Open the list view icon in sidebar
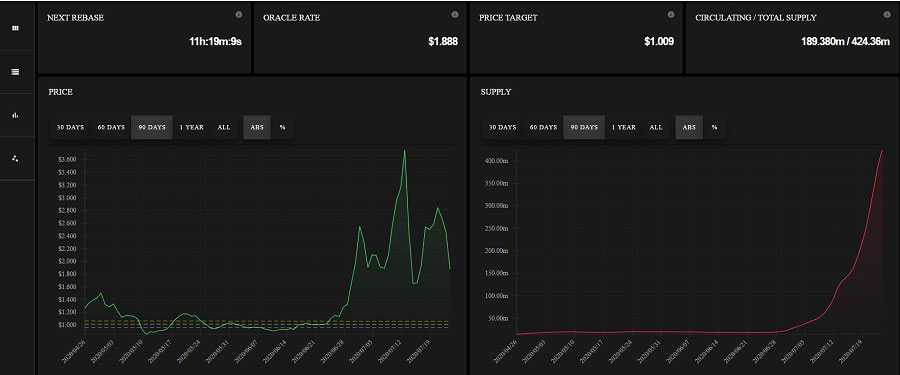This screenshot has width=900, height=375. pyautogui.click(x=15, y=72)
